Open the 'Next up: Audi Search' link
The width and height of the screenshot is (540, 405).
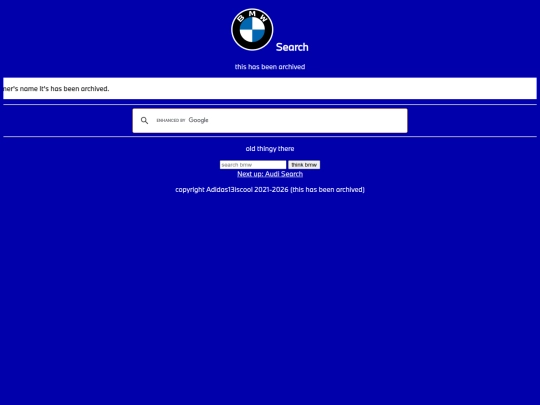[270, 174]
